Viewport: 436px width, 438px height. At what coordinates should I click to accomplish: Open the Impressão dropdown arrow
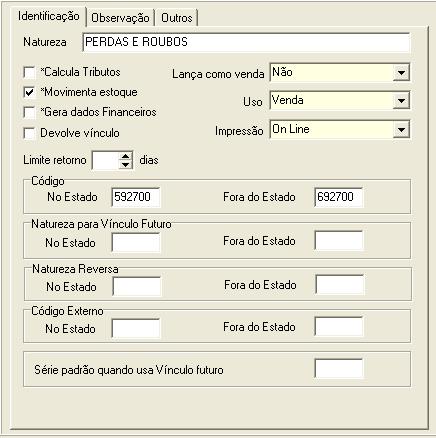point(401,130)
